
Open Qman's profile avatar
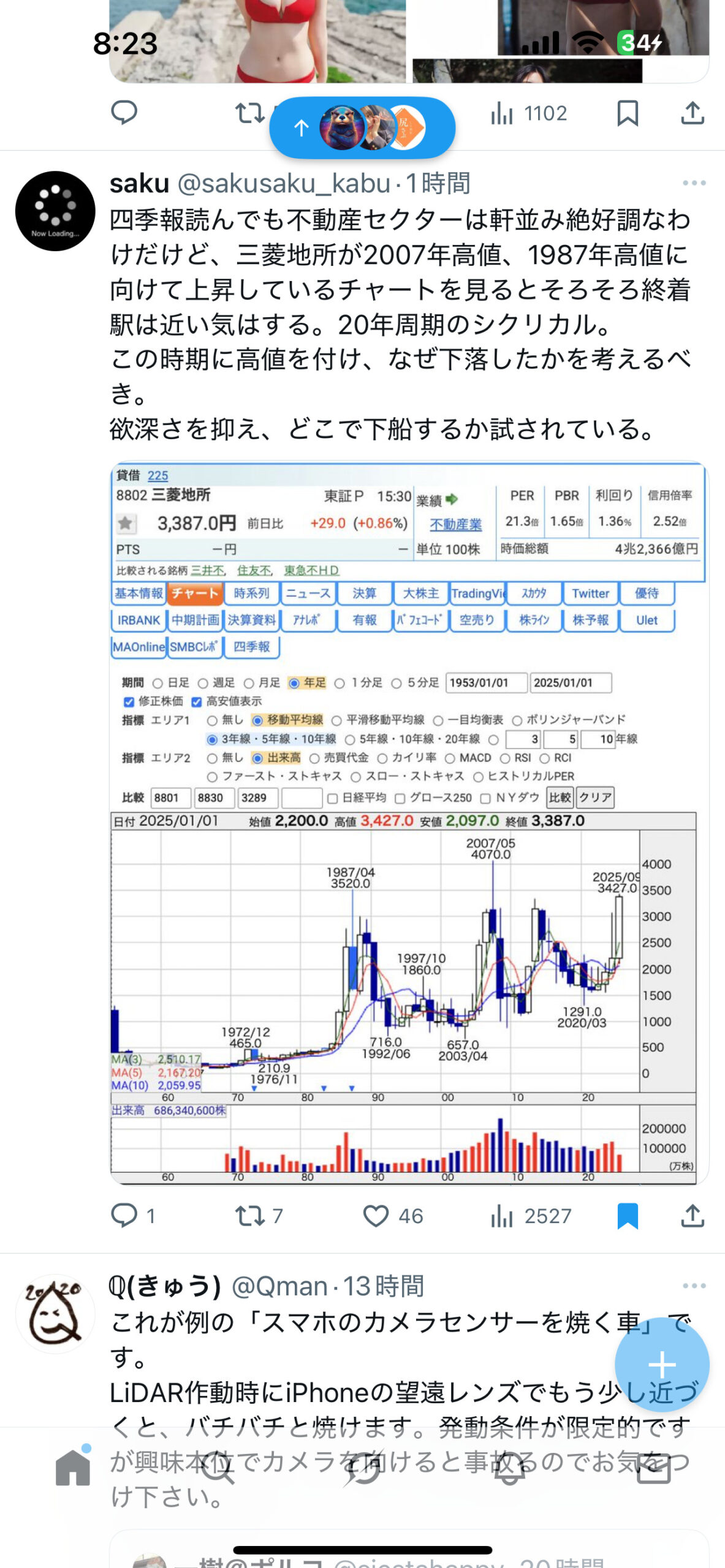(x=55, y=1313)
